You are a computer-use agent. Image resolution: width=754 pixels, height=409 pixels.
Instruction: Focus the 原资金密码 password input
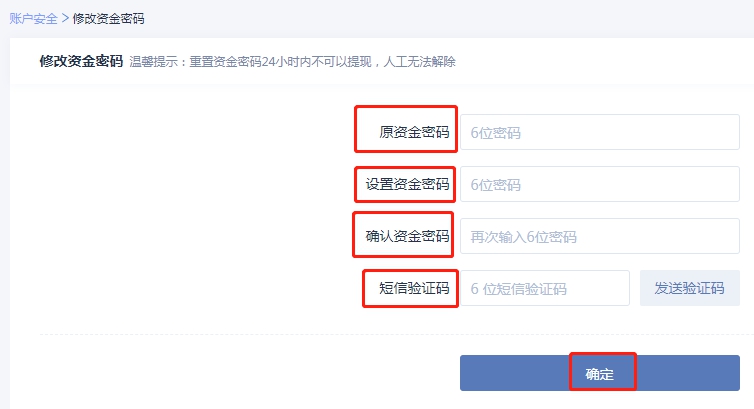[598, 132]
